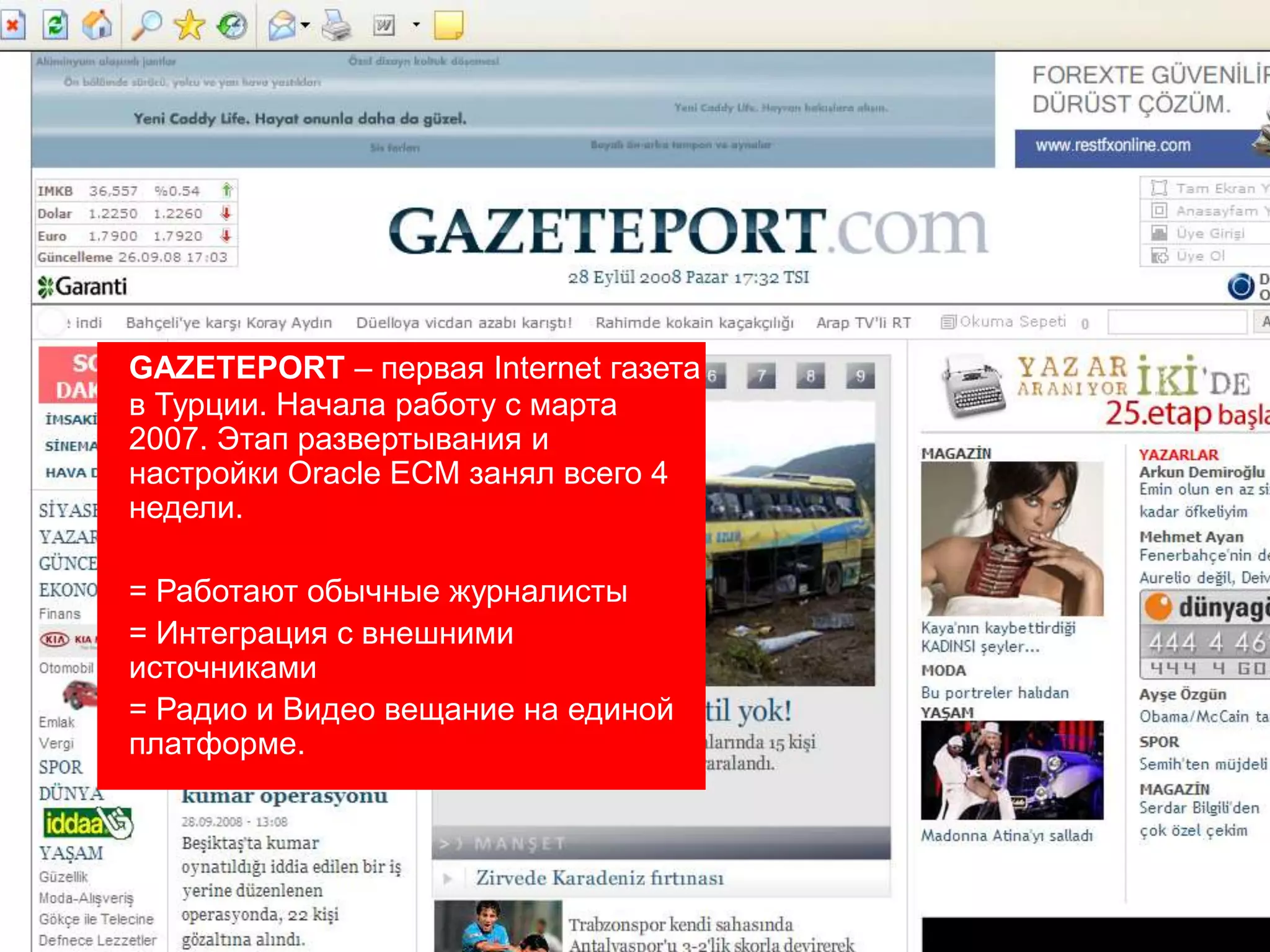
Task: Open the Emlak sidebar link
Action: (x=56, y=722)
